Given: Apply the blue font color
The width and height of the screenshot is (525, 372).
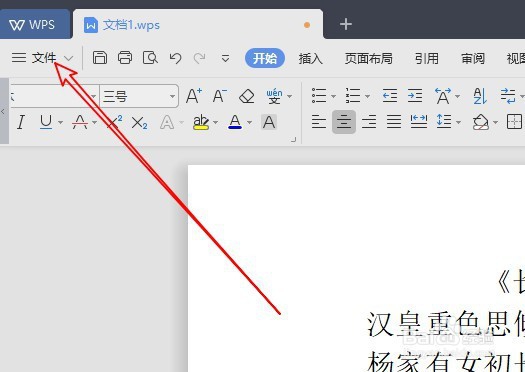Looking at the screenshot, I should click(x=235, y=122).
